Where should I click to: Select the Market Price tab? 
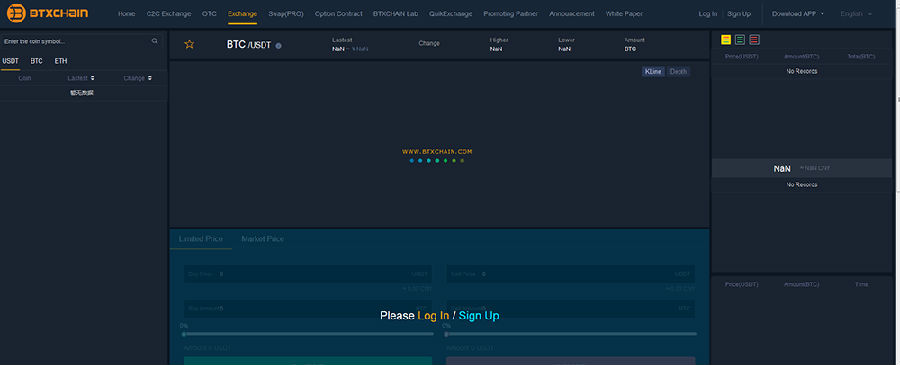coord(262,239)
